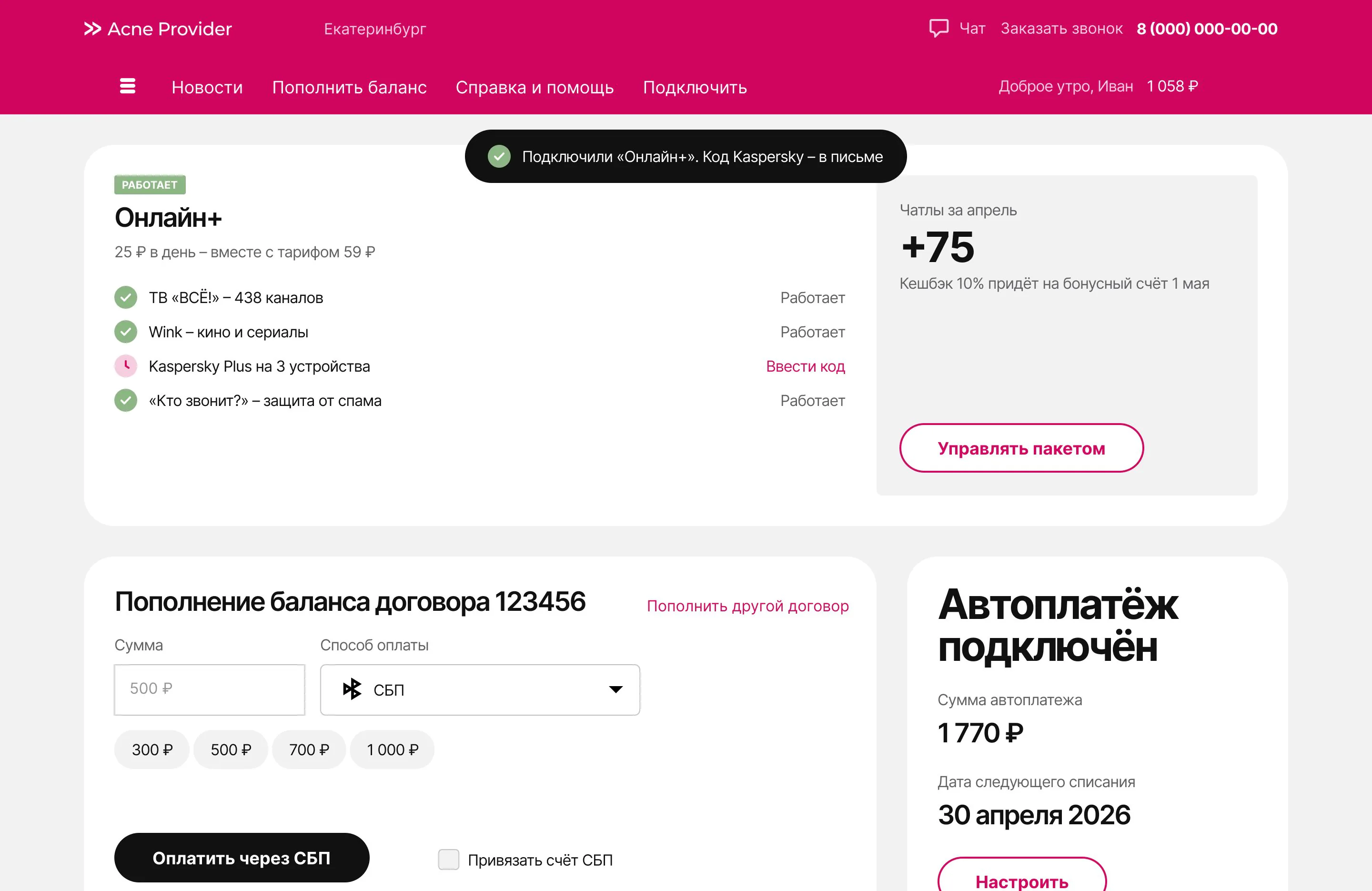This screenshot has width=1372, height=891.
Task: Click checkmark icon next to «Кто звонит?»
Action: (x=126, y=400)
